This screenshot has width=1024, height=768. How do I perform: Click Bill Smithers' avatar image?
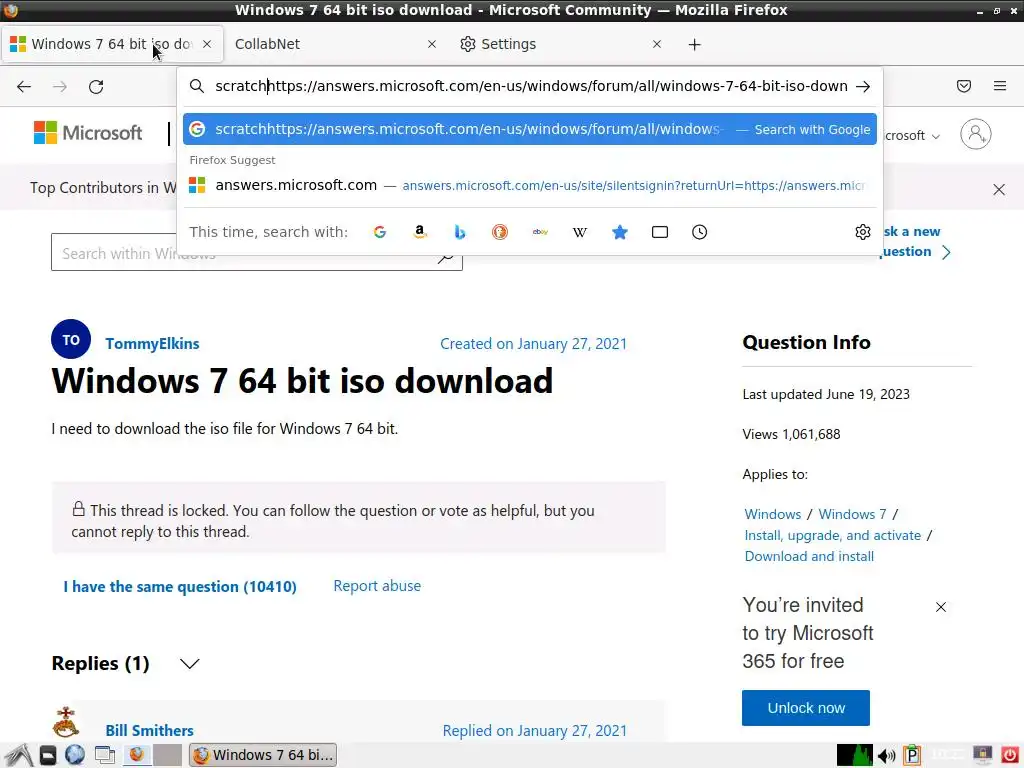(66, 722)
